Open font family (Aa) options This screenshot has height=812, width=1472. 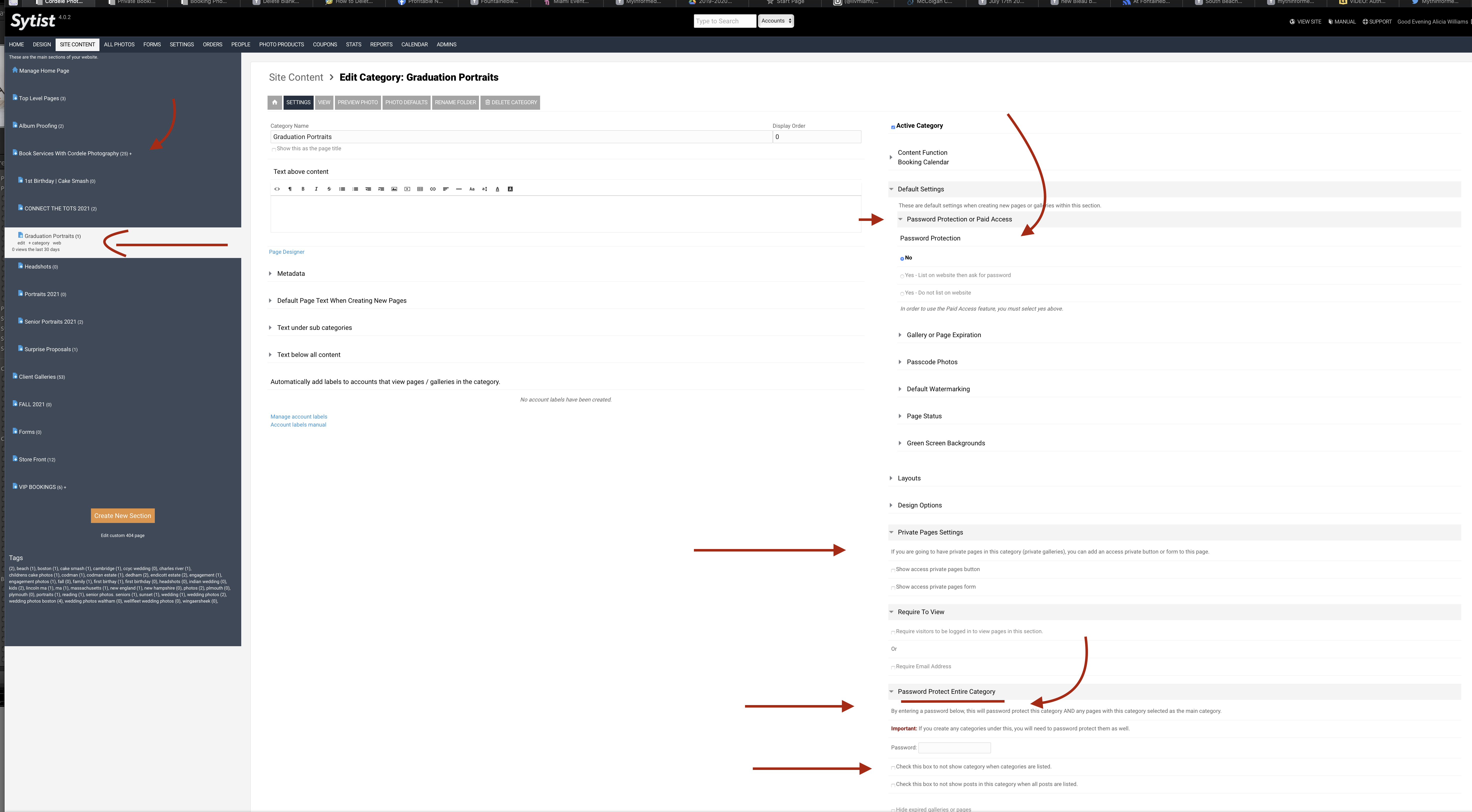(472, 189)
